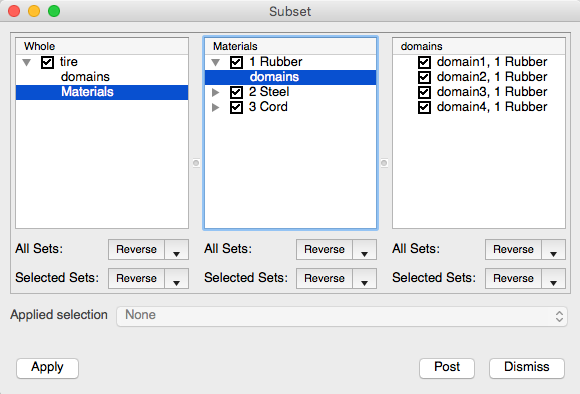Viewport: 580px width, 394px height.
Task: Close the Subset window with red button
Action: 14,11
